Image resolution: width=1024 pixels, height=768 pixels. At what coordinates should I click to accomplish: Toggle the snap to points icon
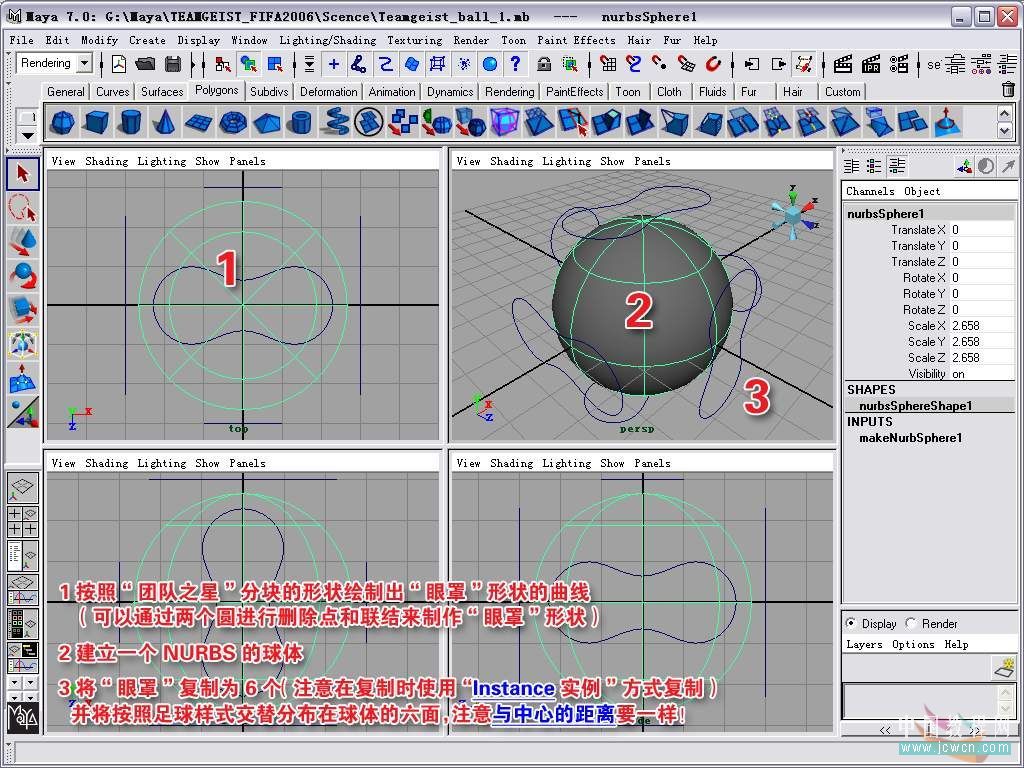(660, 64)
